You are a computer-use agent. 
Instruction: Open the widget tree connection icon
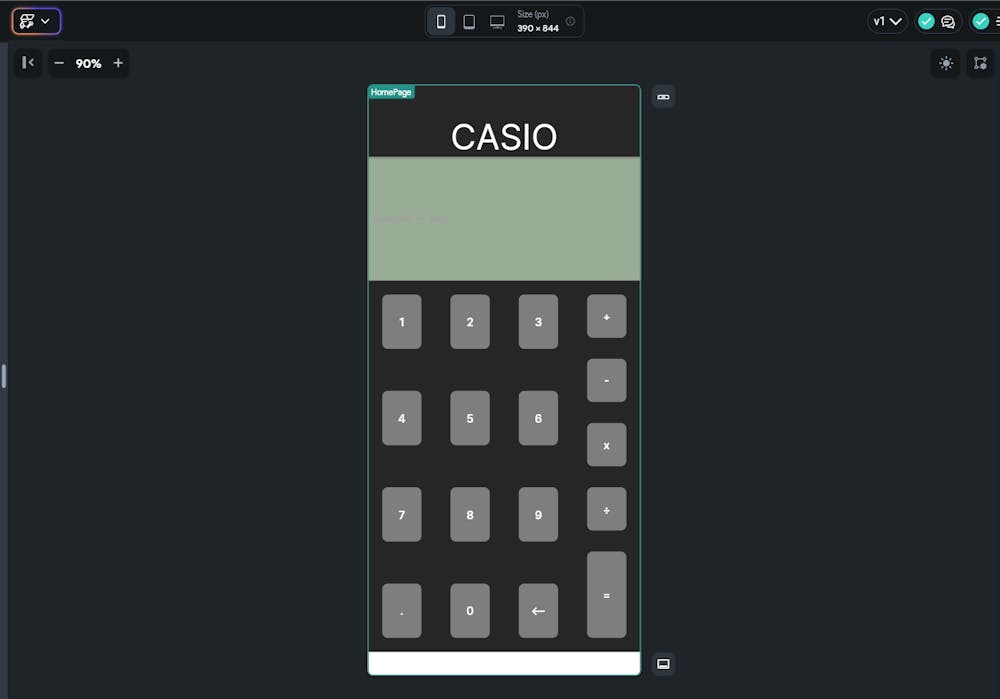click(980, 63)
